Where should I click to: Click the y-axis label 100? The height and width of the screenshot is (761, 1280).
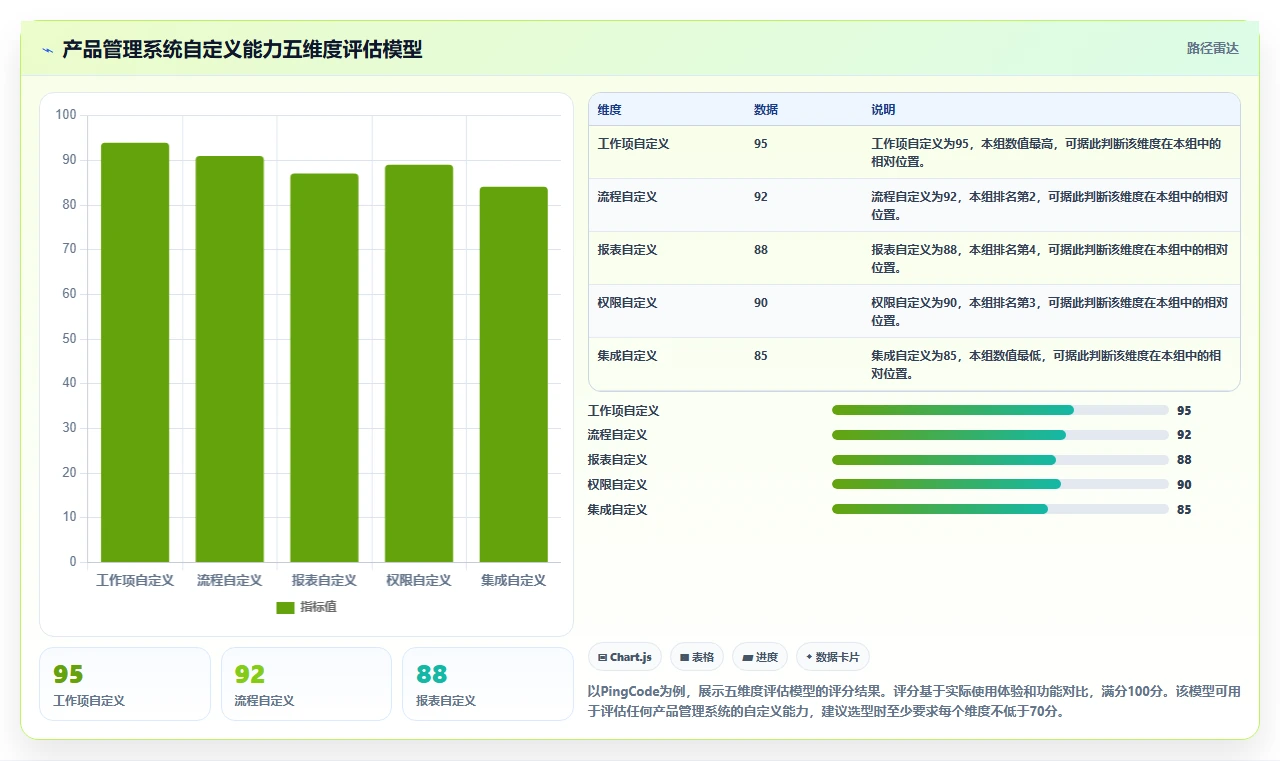coord(66,115)
